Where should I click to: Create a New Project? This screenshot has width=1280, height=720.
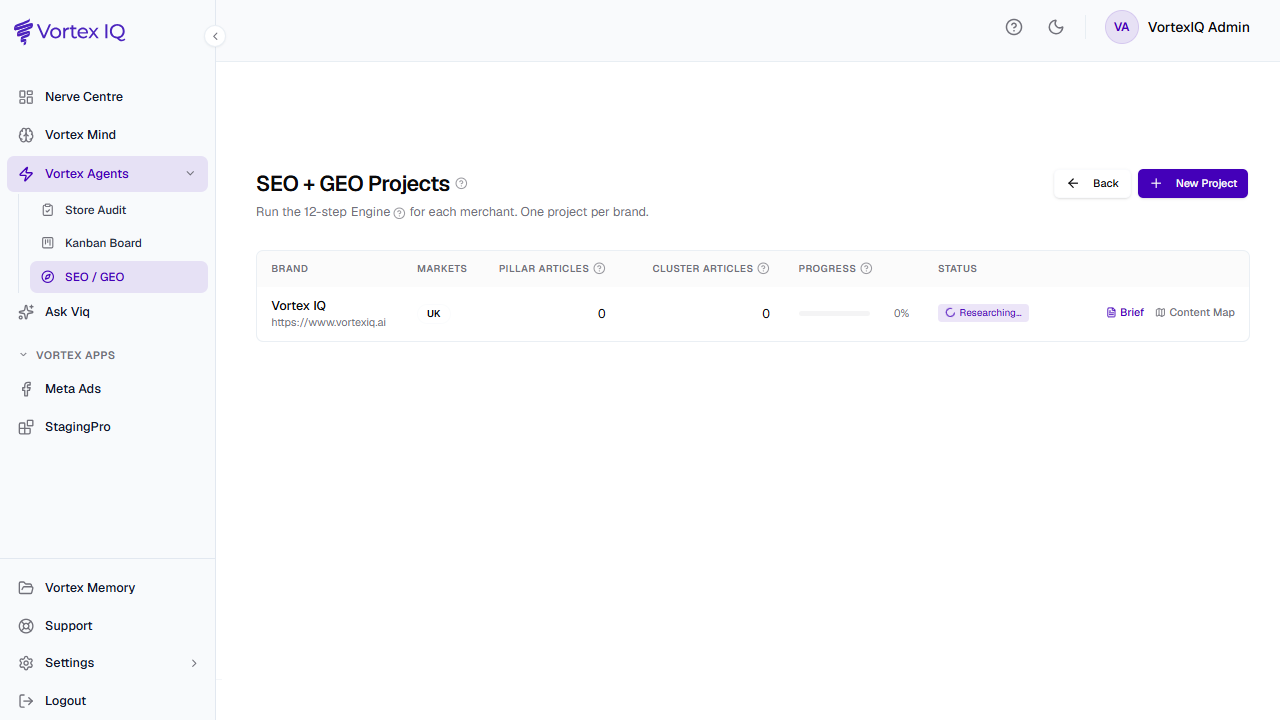coord(1193,183)
